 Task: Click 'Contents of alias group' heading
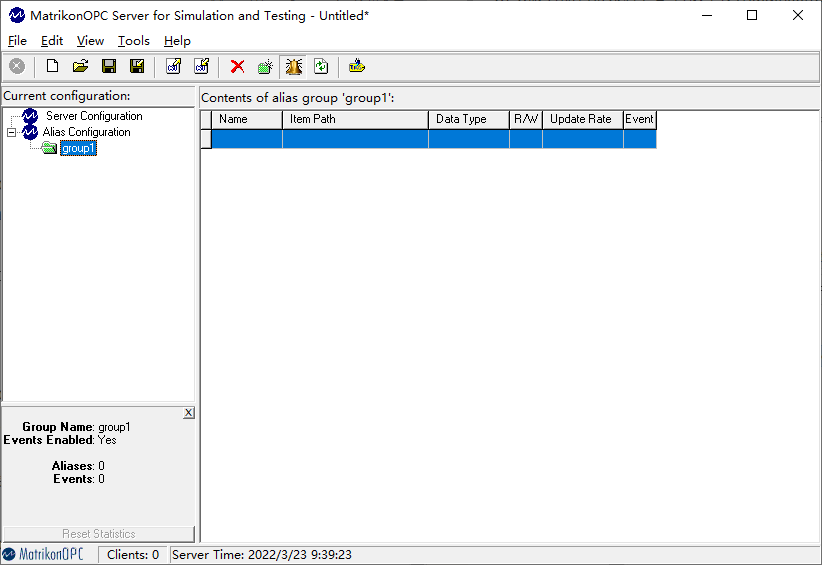[297, 98]
